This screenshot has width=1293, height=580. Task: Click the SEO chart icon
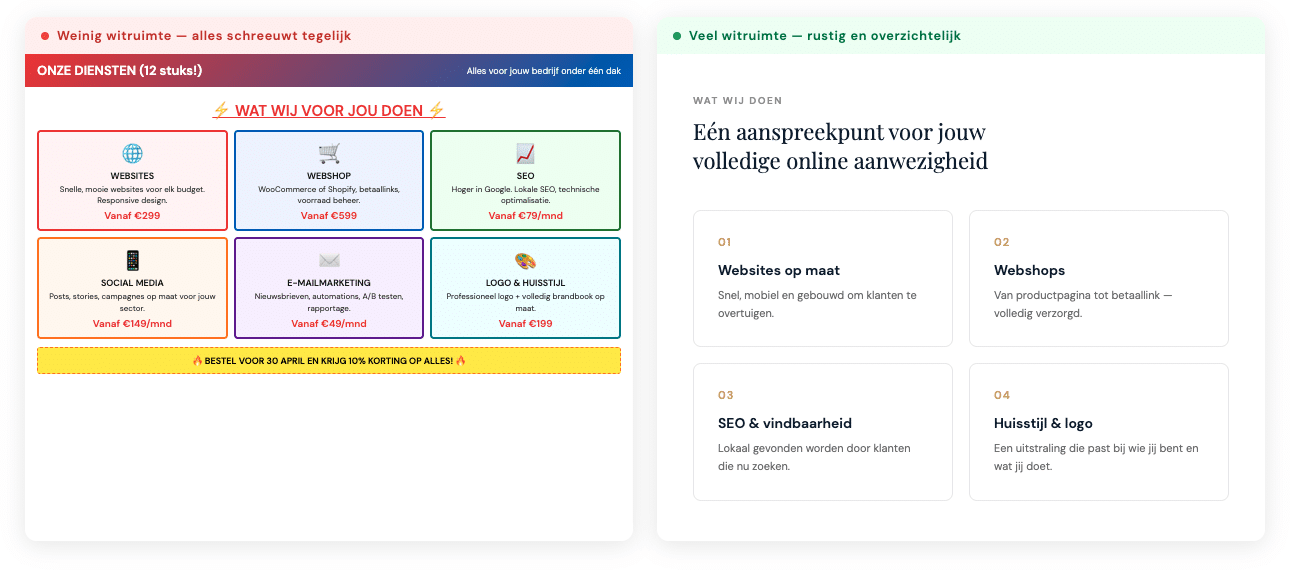pos(525,154)
